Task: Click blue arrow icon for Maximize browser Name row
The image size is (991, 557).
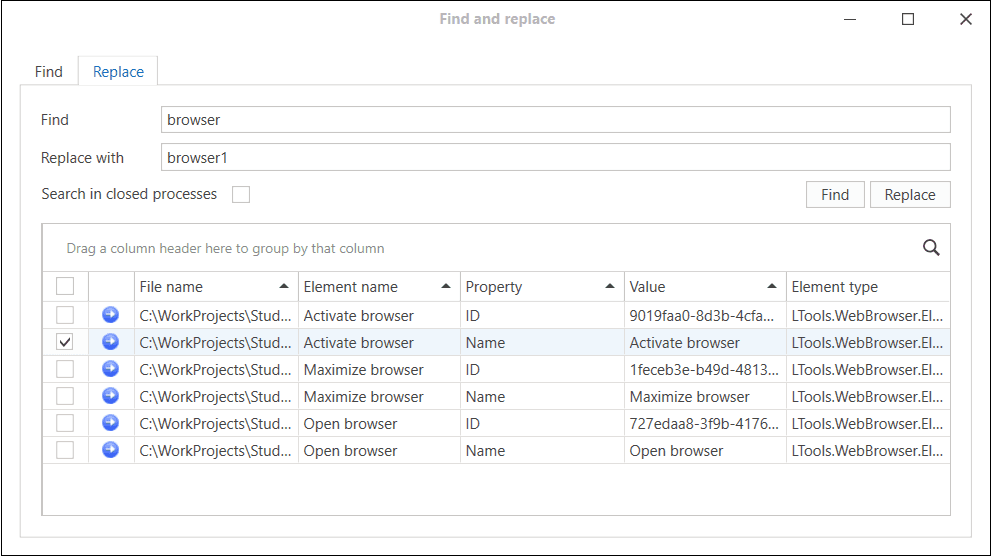Action: (111, 396)
